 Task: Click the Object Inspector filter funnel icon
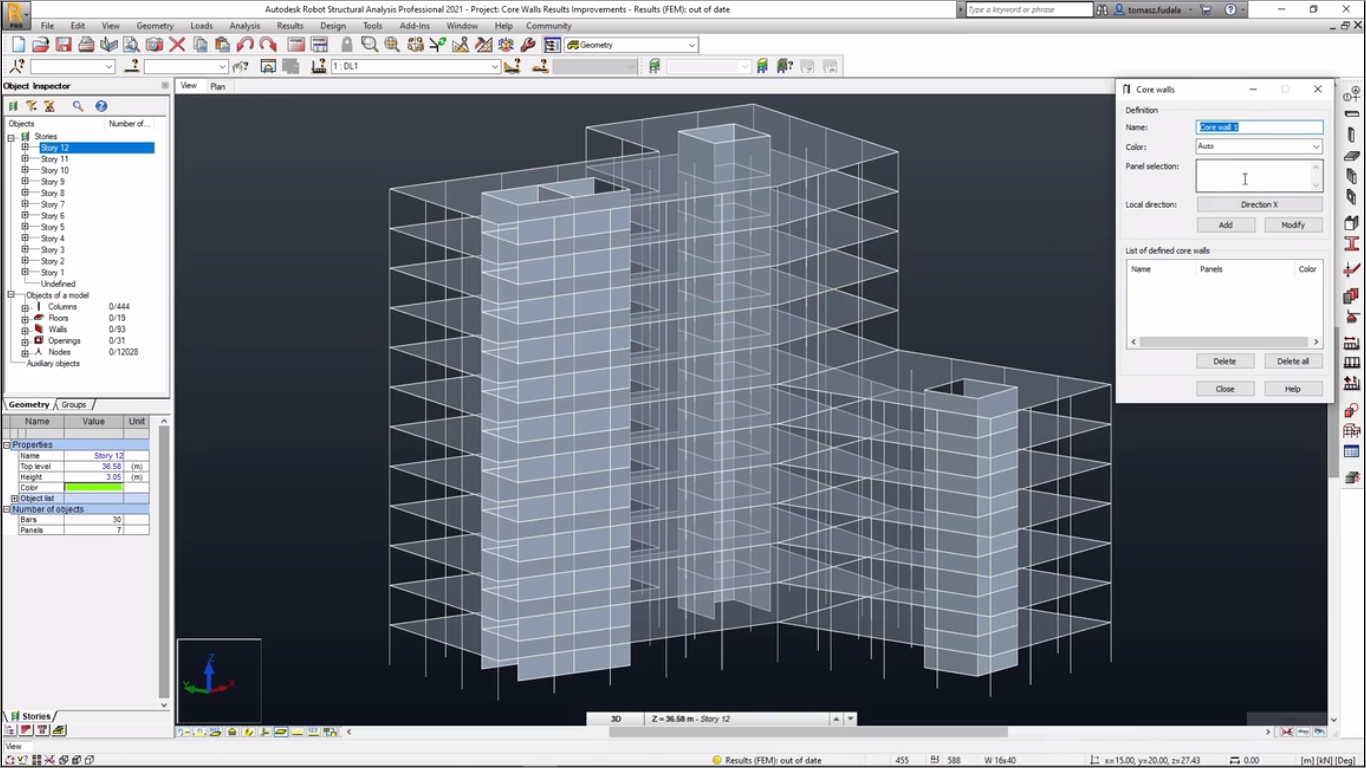[x=31, y=106]
